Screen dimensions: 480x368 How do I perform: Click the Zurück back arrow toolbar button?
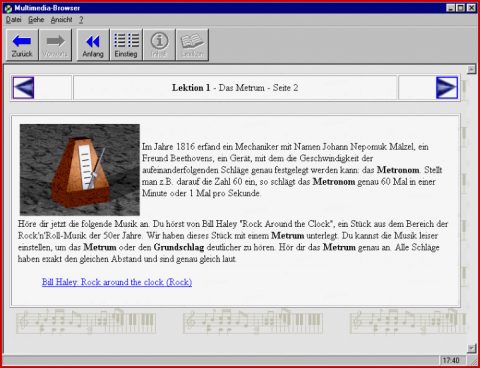[22, 45]
